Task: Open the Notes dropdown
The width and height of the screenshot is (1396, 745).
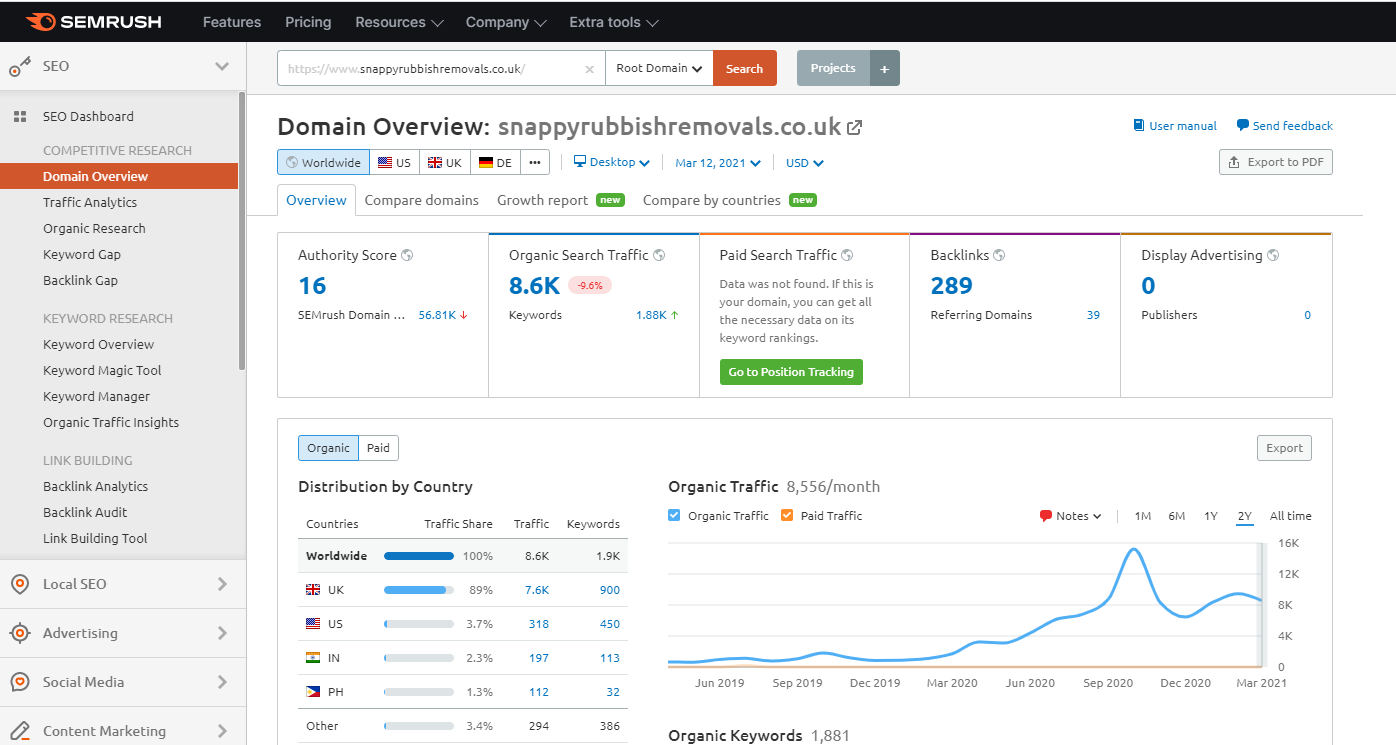Action: 1070,516
